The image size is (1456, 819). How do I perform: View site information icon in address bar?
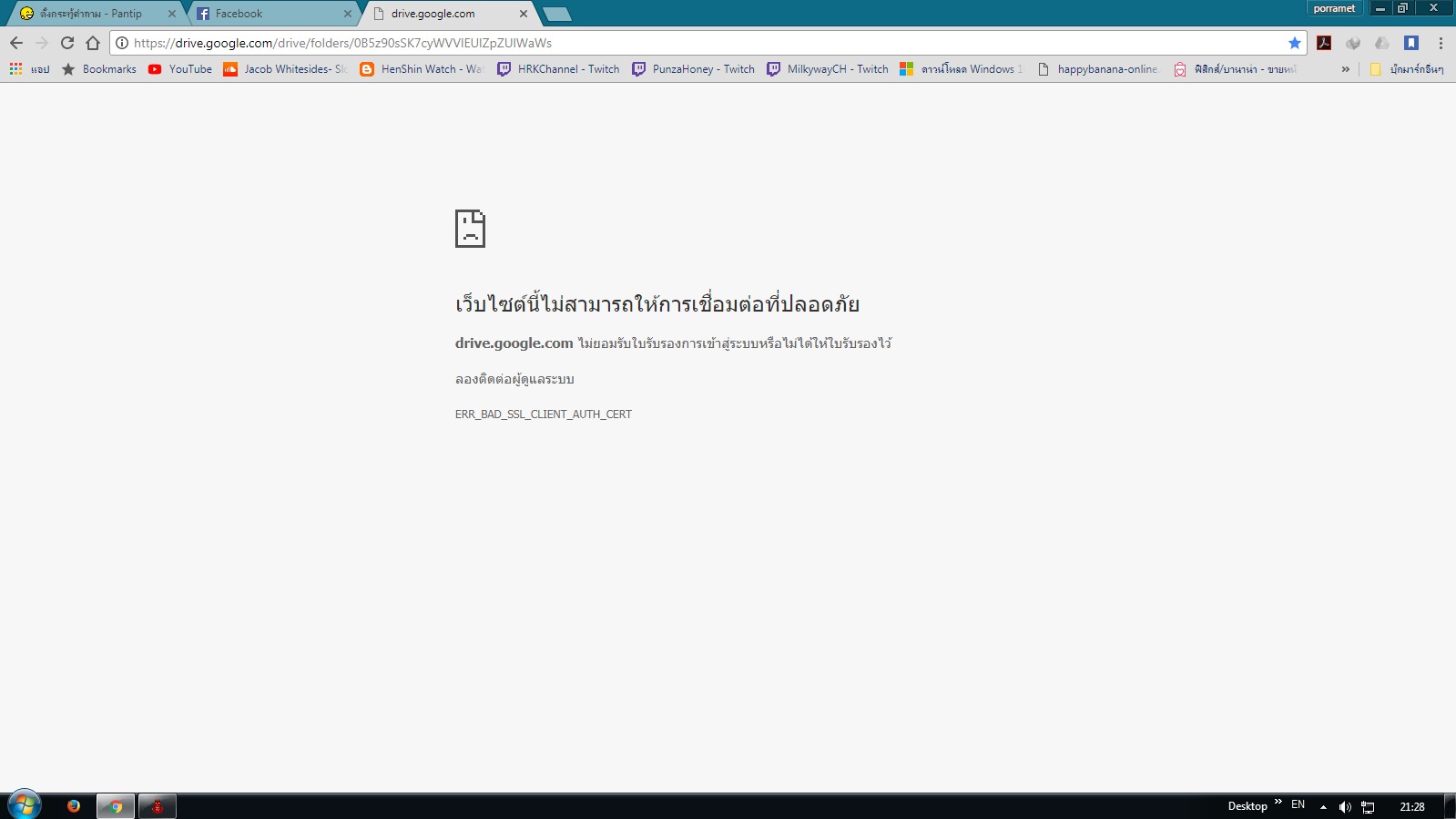point(122,43)
